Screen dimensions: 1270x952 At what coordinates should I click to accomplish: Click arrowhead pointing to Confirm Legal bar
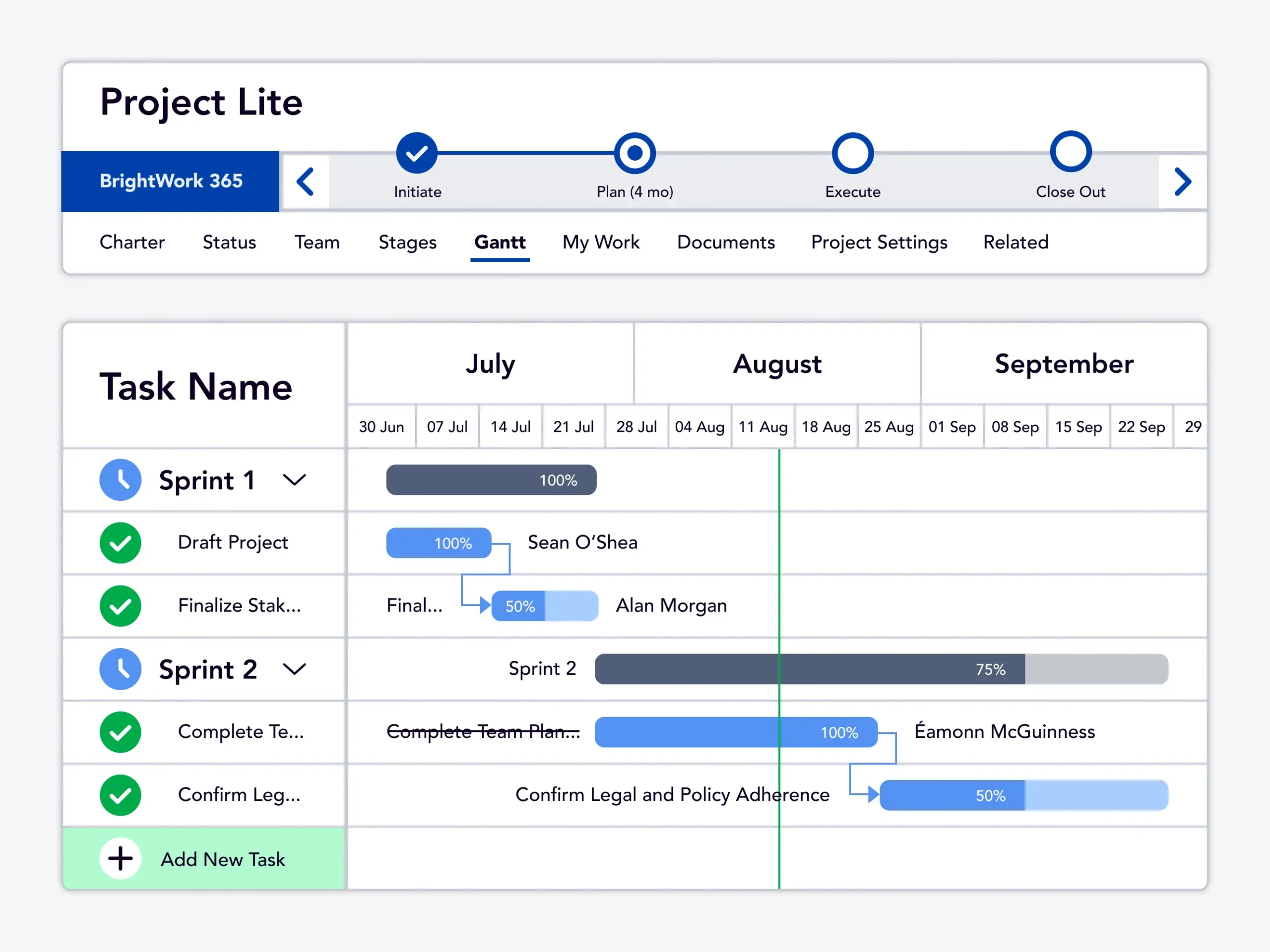click(x=873, y=795)
